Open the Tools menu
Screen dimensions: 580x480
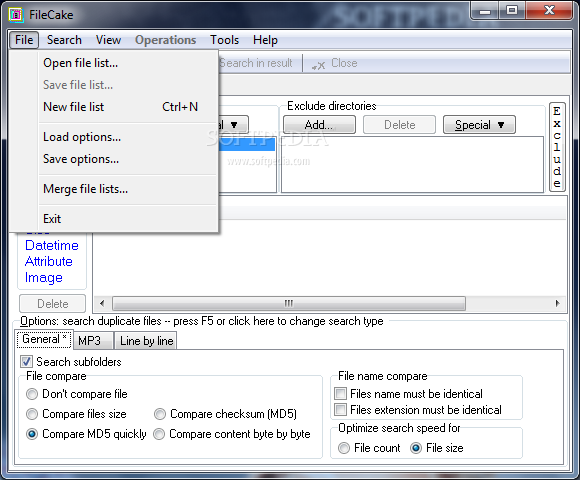point(225,40)
